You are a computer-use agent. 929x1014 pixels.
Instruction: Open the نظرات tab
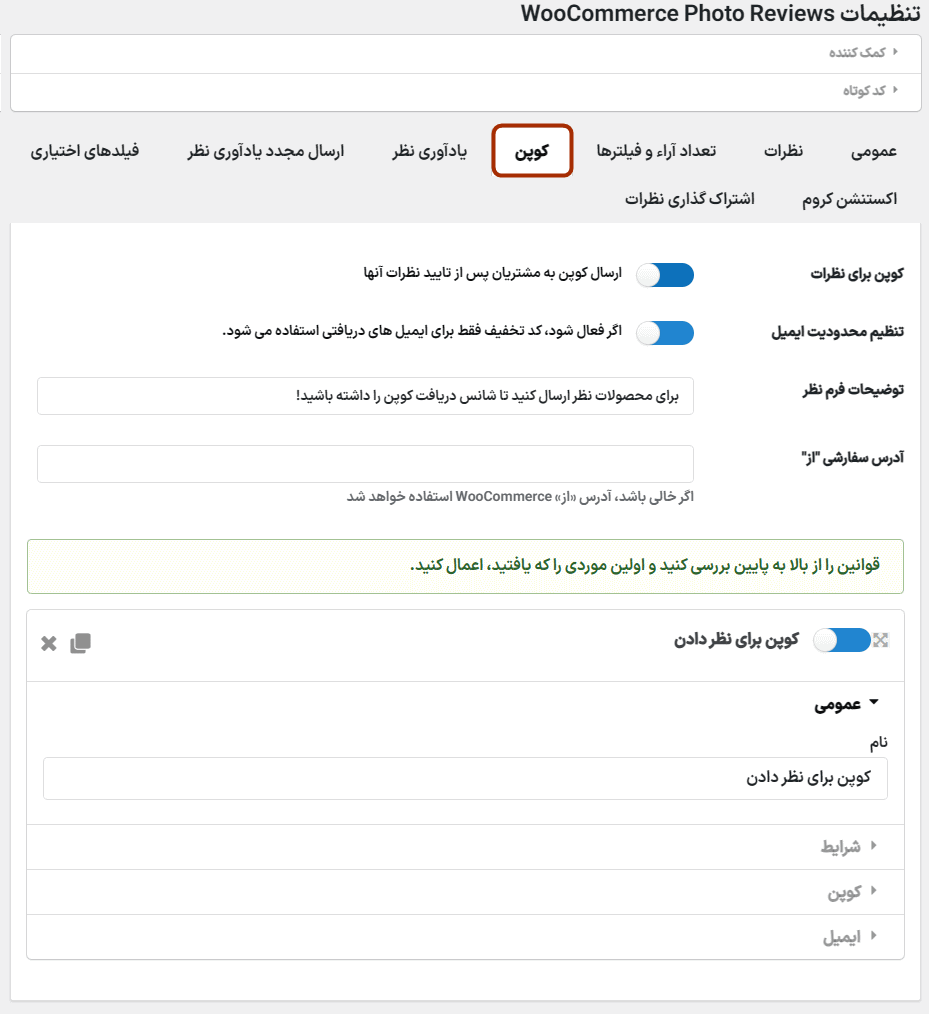[x=784, y=151]
